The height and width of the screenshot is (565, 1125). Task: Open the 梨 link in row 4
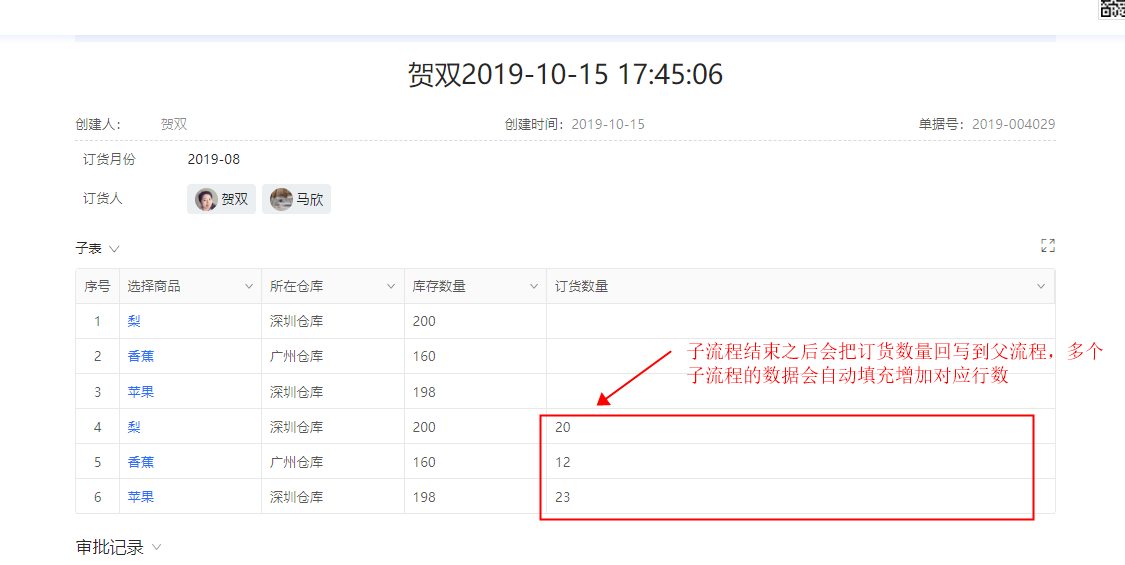click(134, 427)
